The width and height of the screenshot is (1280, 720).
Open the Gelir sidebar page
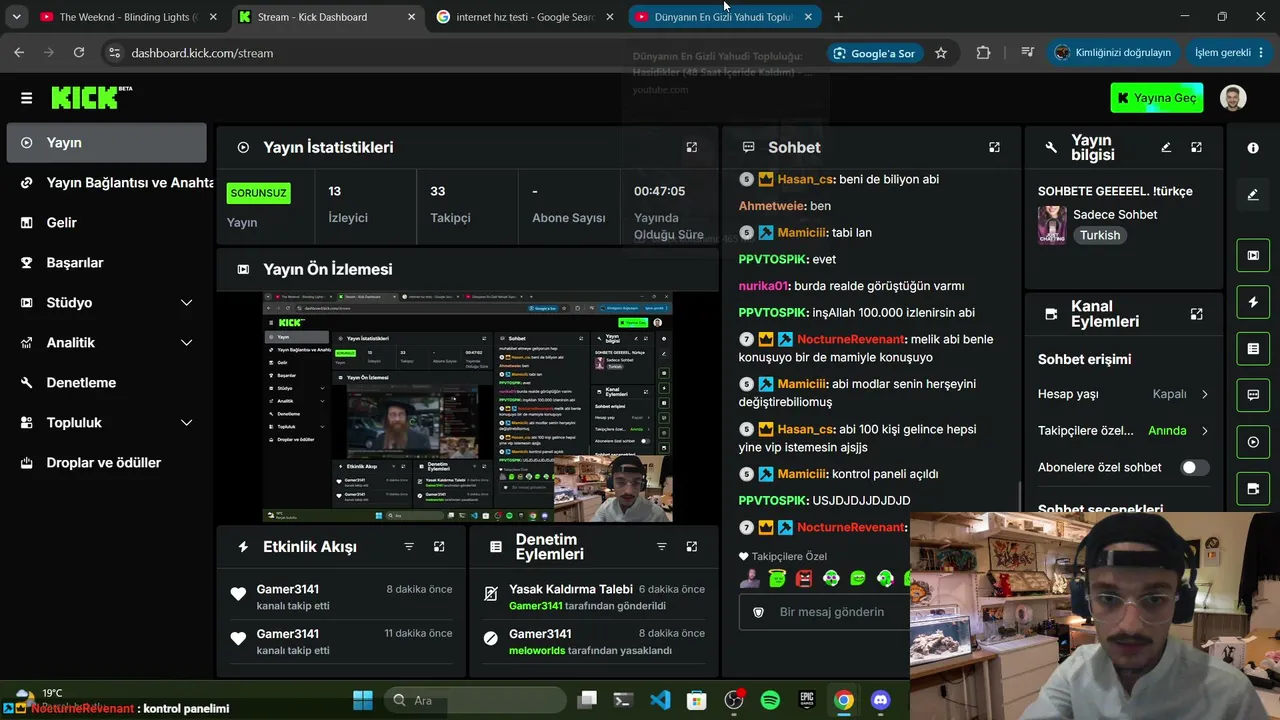click(107, 223)
